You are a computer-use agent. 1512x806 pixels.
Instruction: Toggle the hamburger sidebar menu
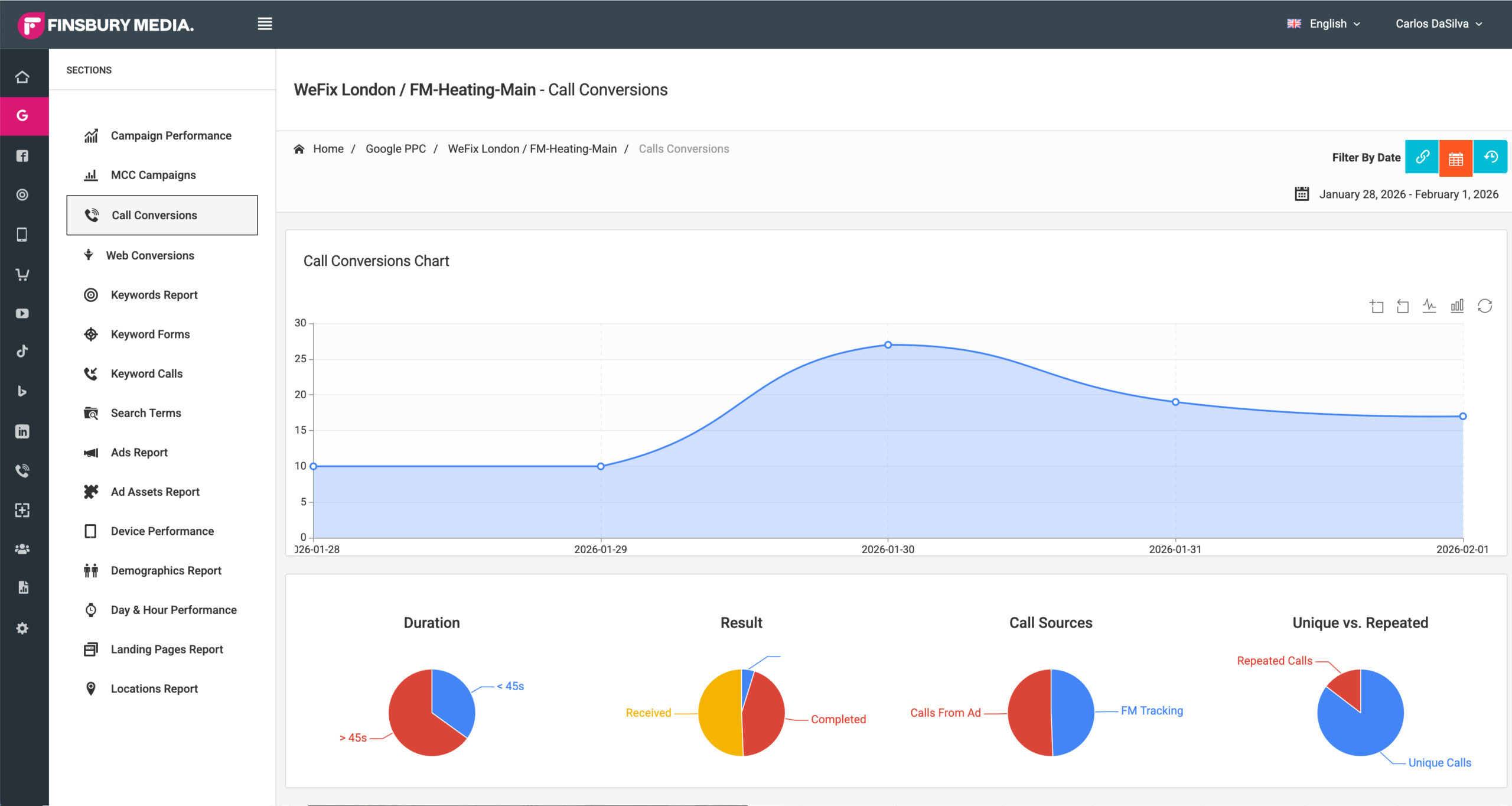[265, 24]
